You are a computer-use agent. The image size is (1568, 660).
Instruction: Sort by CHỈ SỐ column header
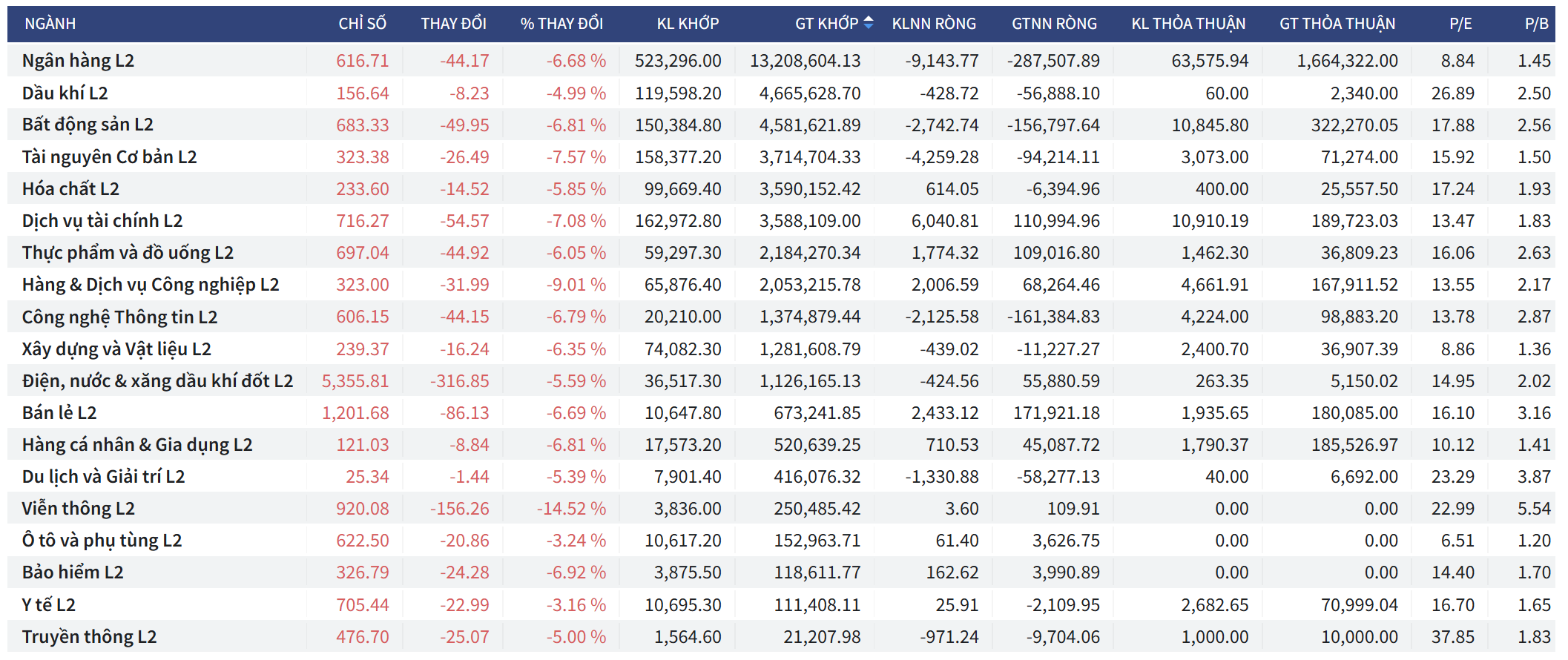pos(362,24)
